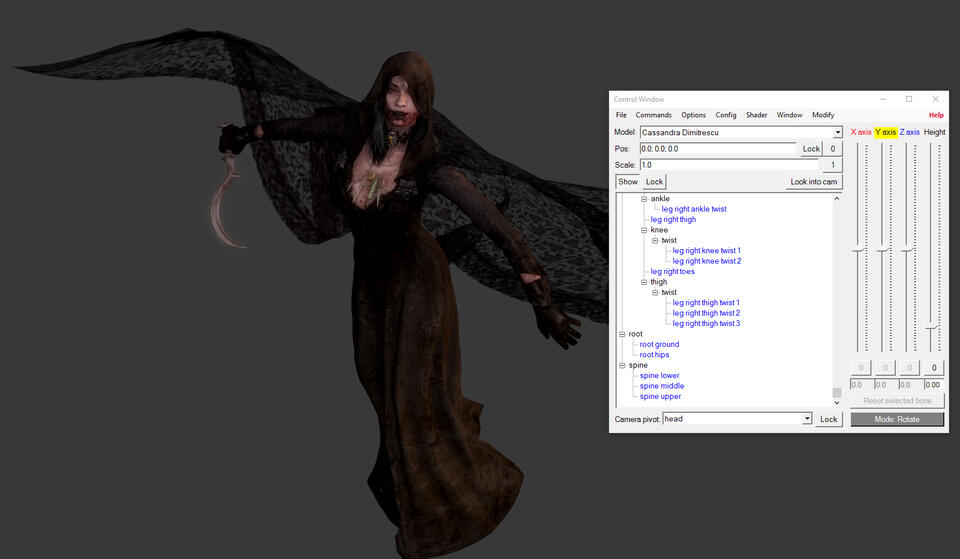The height and width of the screenshot is (559, 960).
Task: Open the Shader menu
Action: click(x=756, y=115)
